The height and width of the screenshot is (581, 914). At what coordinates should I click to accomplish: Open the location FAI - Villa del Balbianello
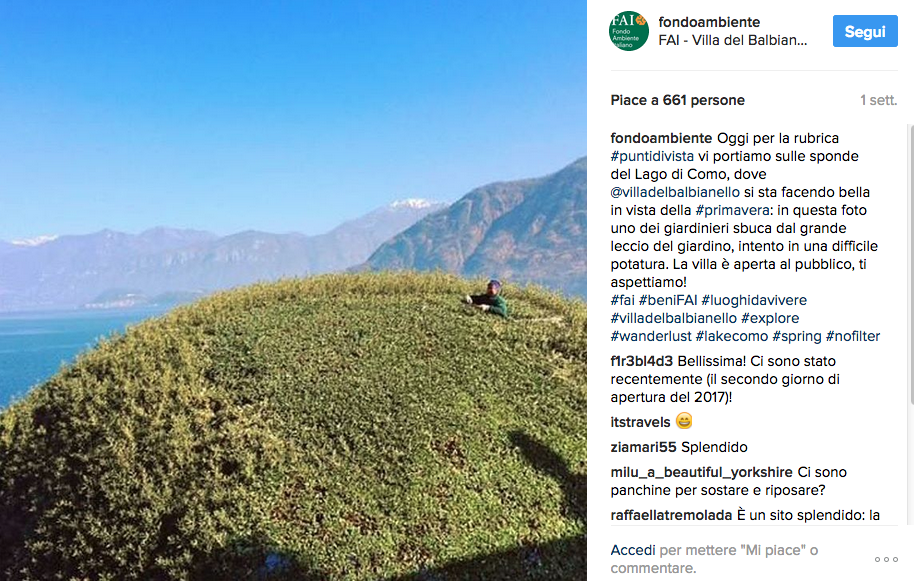[735, 41]
